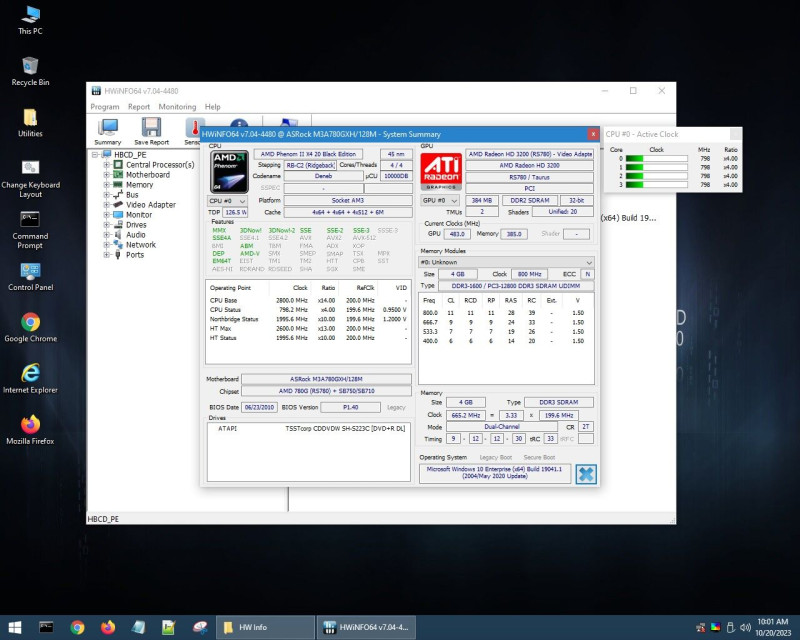Select the Network tree icon
Screen dimensions: 800x640
(118, 244)
